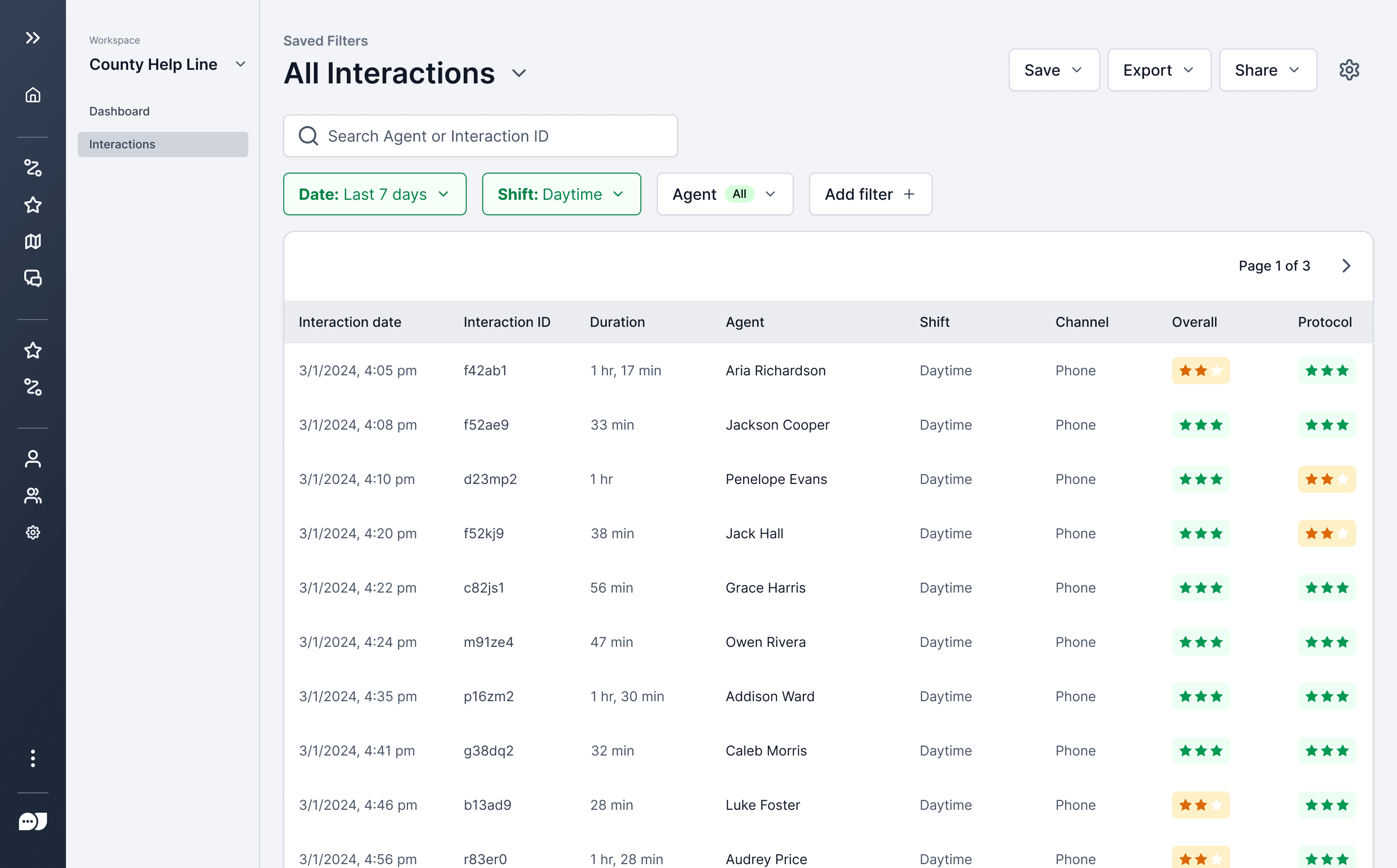Image resolution: width=1397 pixels, height=868 pixels.
Task: Open sidebar settings via the gear icon
Action: click(32, 532)
